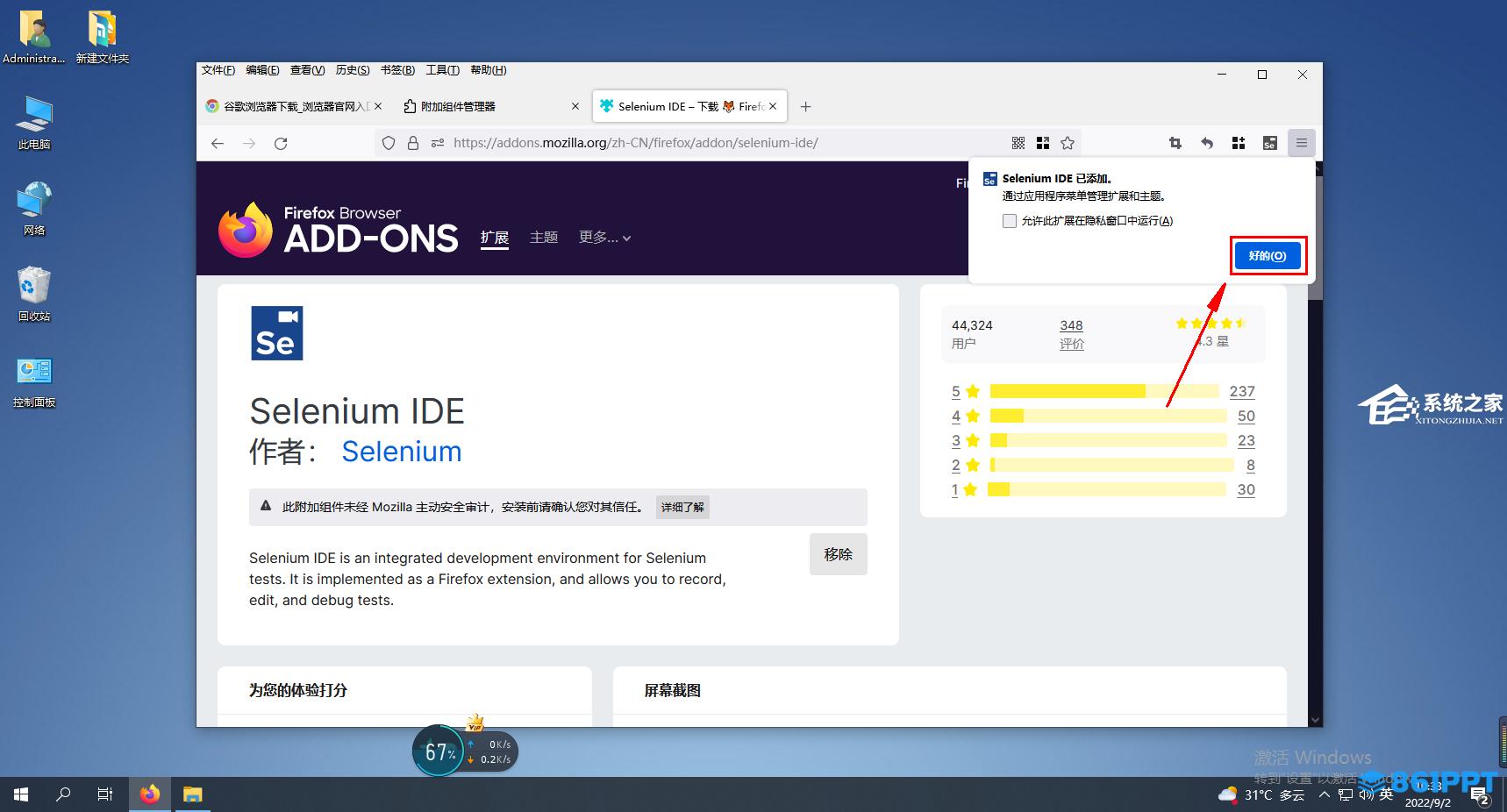
Task: Click the grid arrow icon beside the QR code
Action: (1043, 143)
